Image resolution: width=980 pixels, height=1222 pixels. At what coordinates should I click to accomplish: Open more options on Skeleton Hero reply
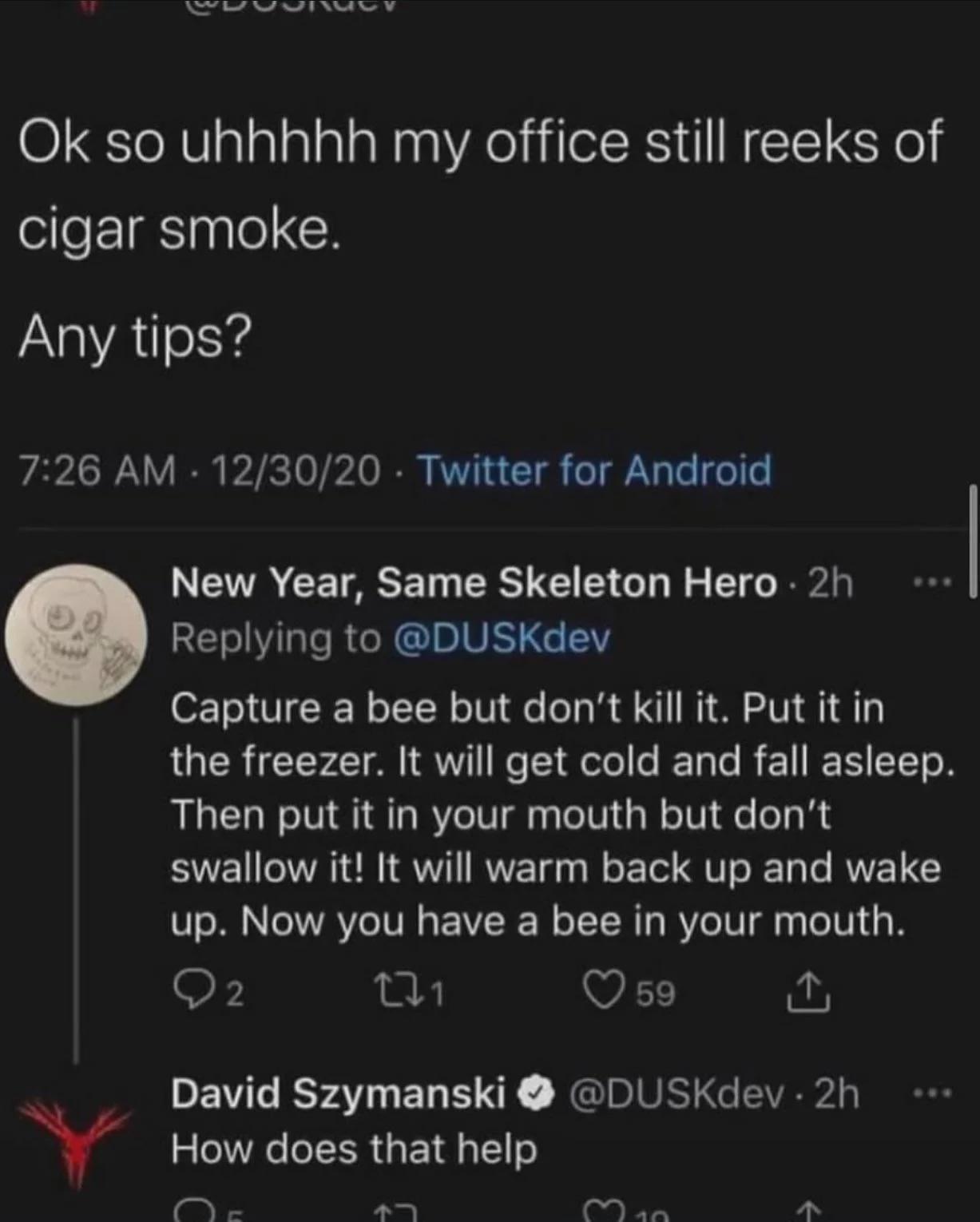(x=932, y=584)
